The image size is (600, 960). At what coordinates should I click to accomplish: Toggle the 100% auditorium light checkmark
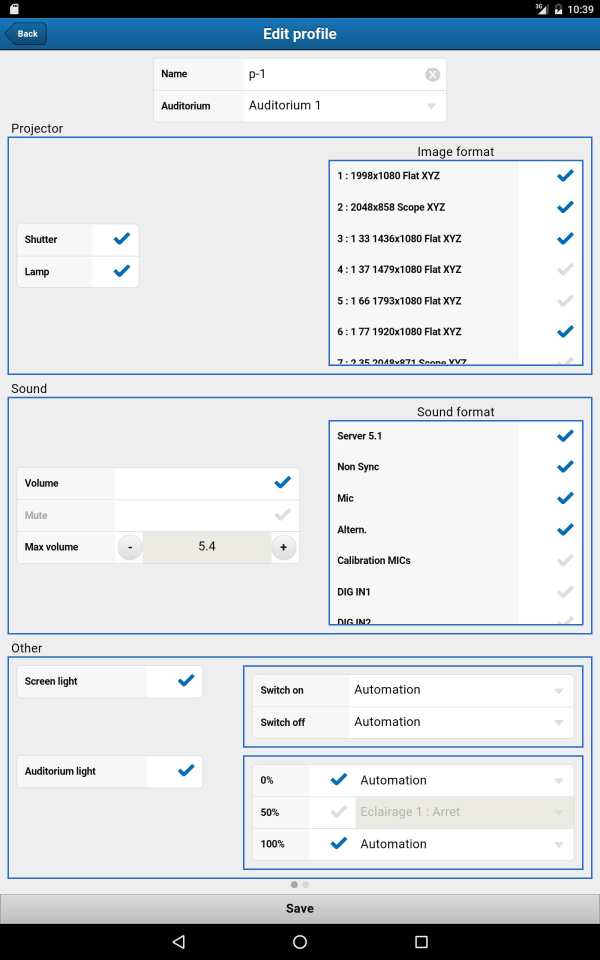[339, 844]
